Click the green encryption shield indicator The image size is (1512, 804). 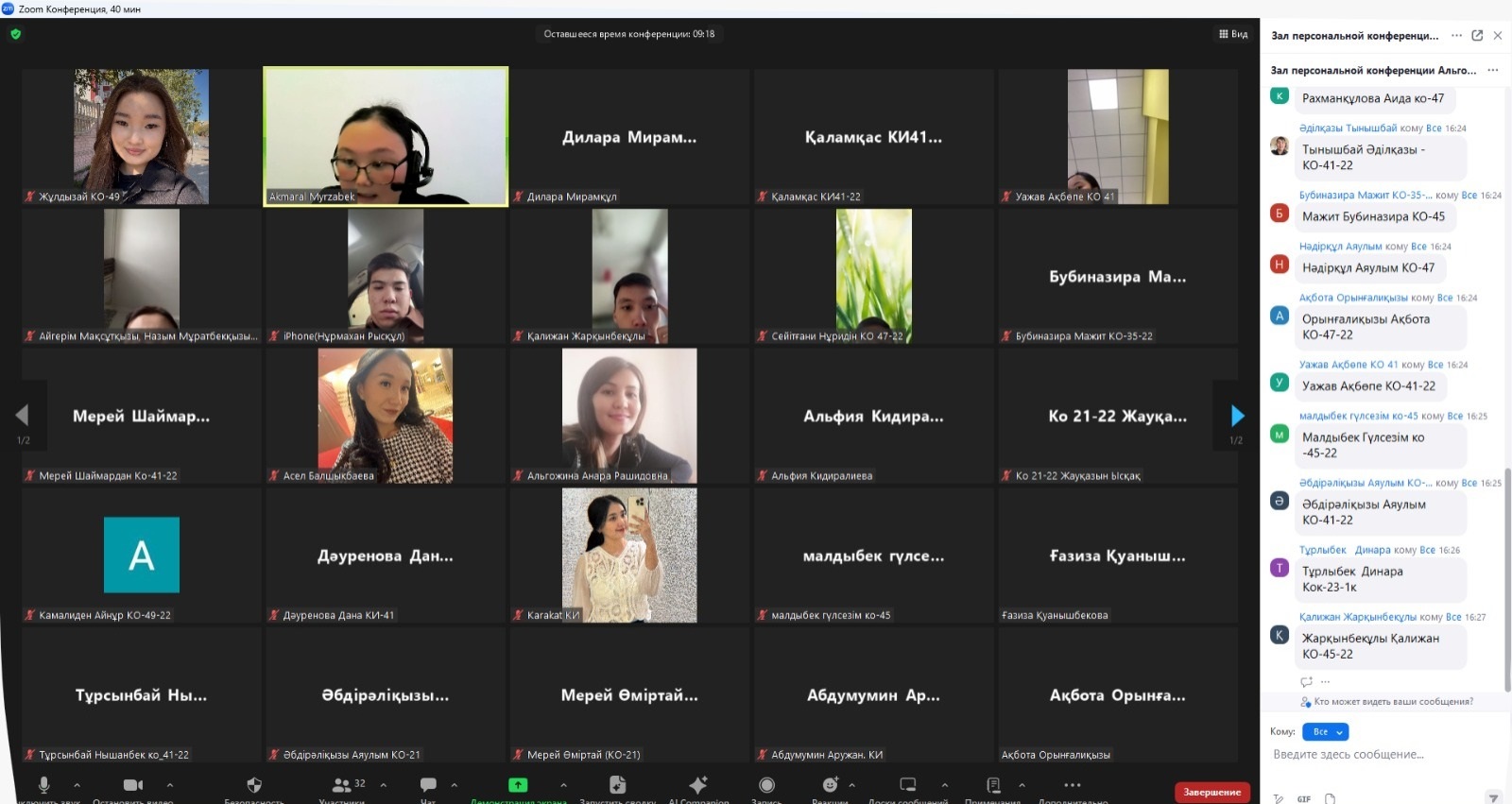tap(15, 34)
